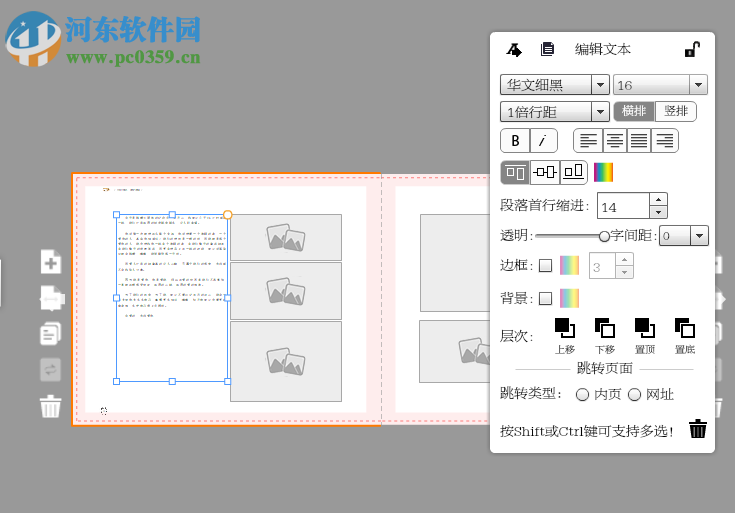Open the border color swatch
The width and height of the screenshot is (735, 513).
[x=570, y=265]
